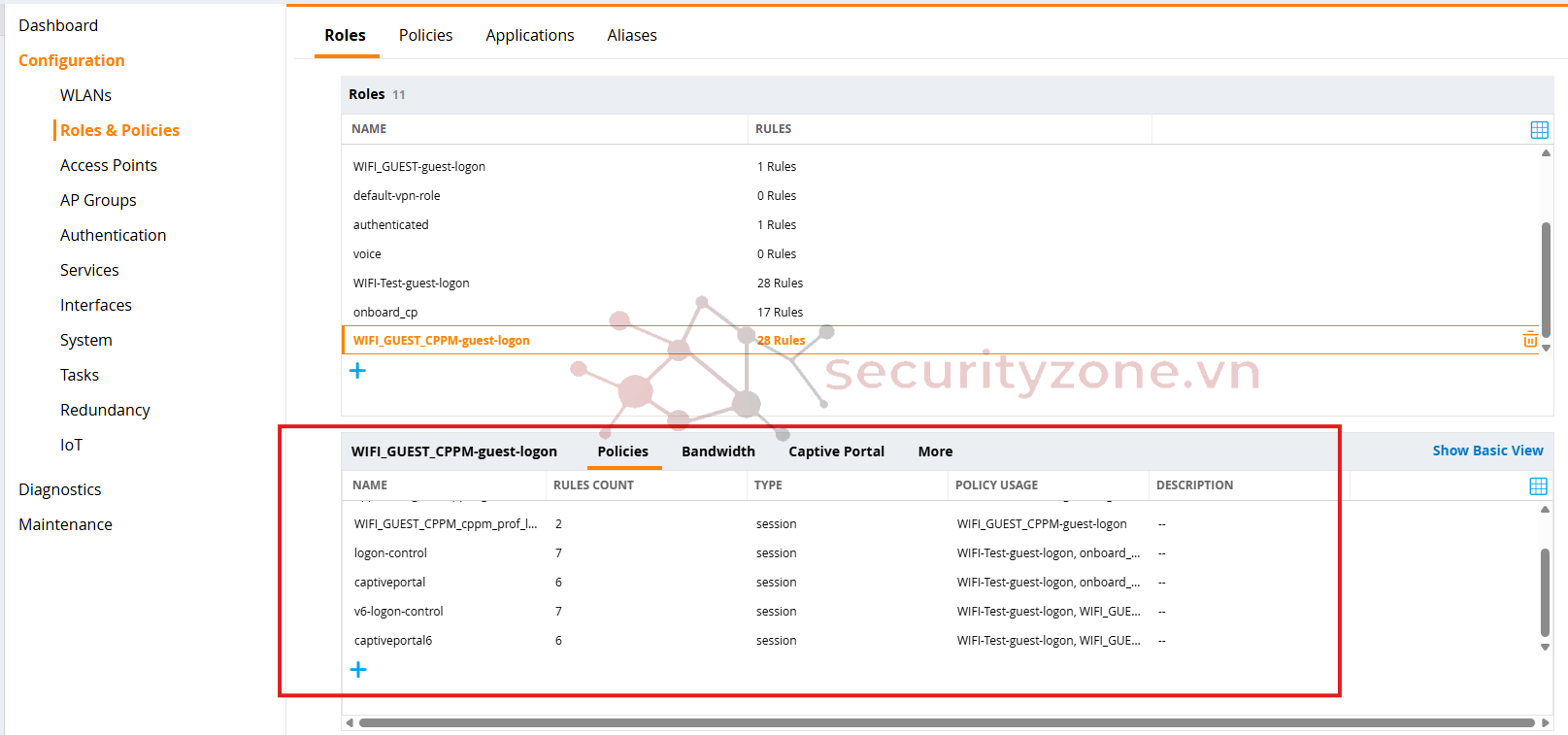
Task: Click the Show Basic View link
Action: click(x=1487, y=451)
